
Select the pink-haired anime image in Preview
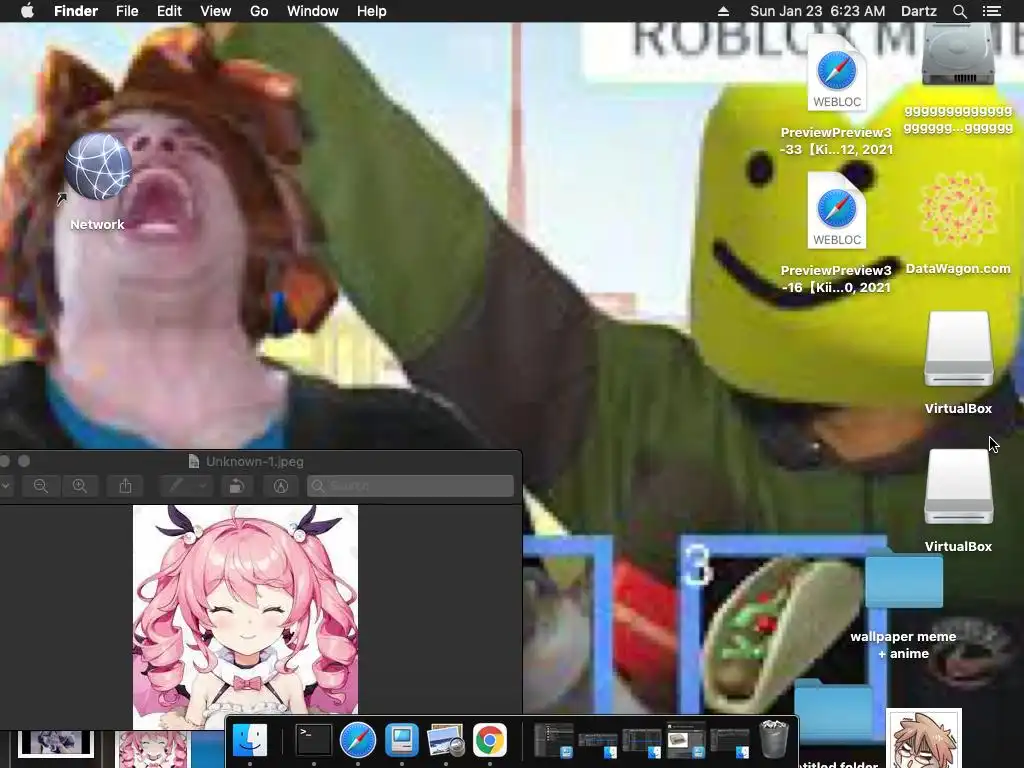245,617
